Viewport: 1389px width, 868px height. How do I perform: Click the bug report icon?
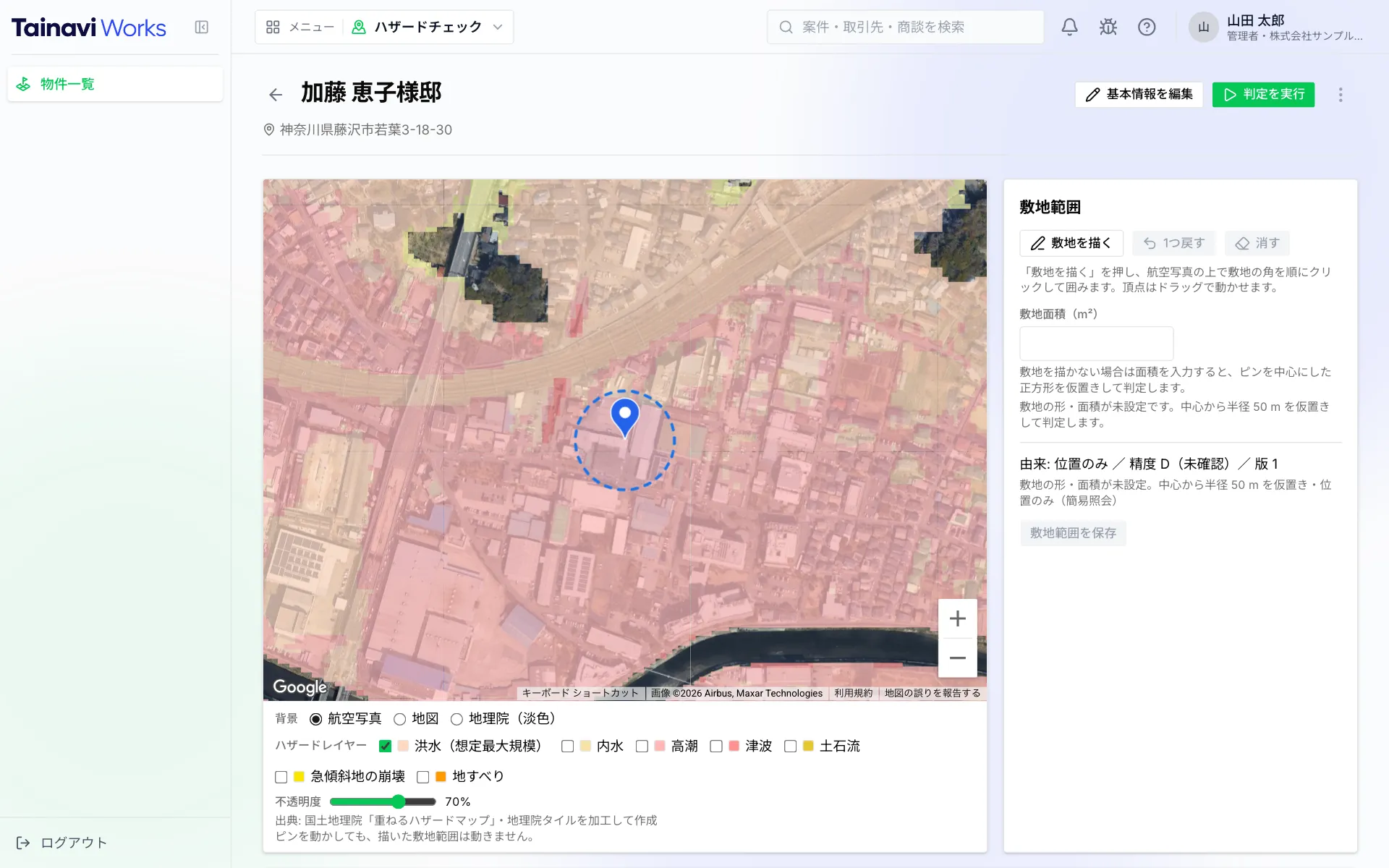click(x=1108, y=27)
